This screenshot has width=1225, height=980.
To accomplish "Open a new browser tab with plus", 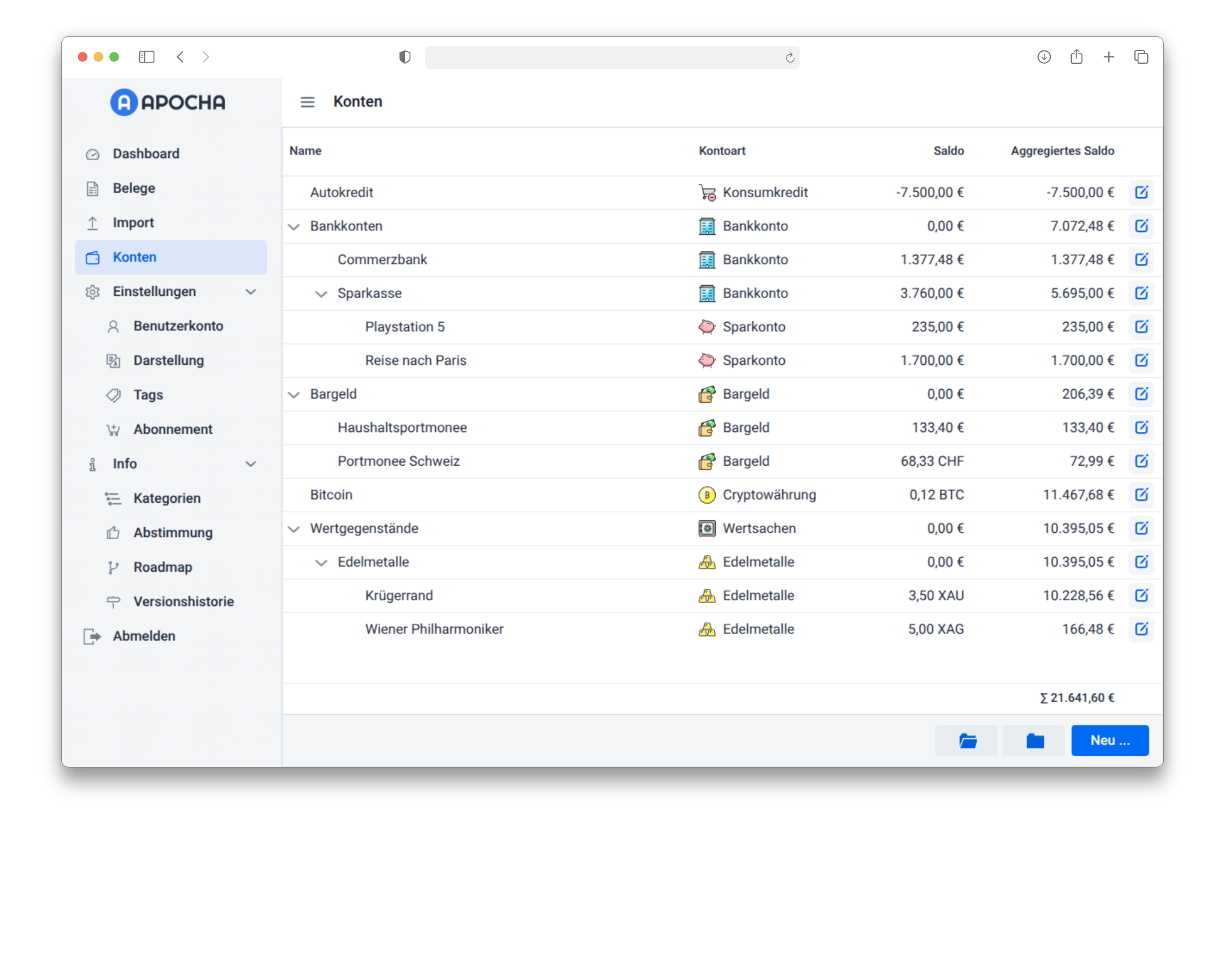I will tap(1109, 57).
